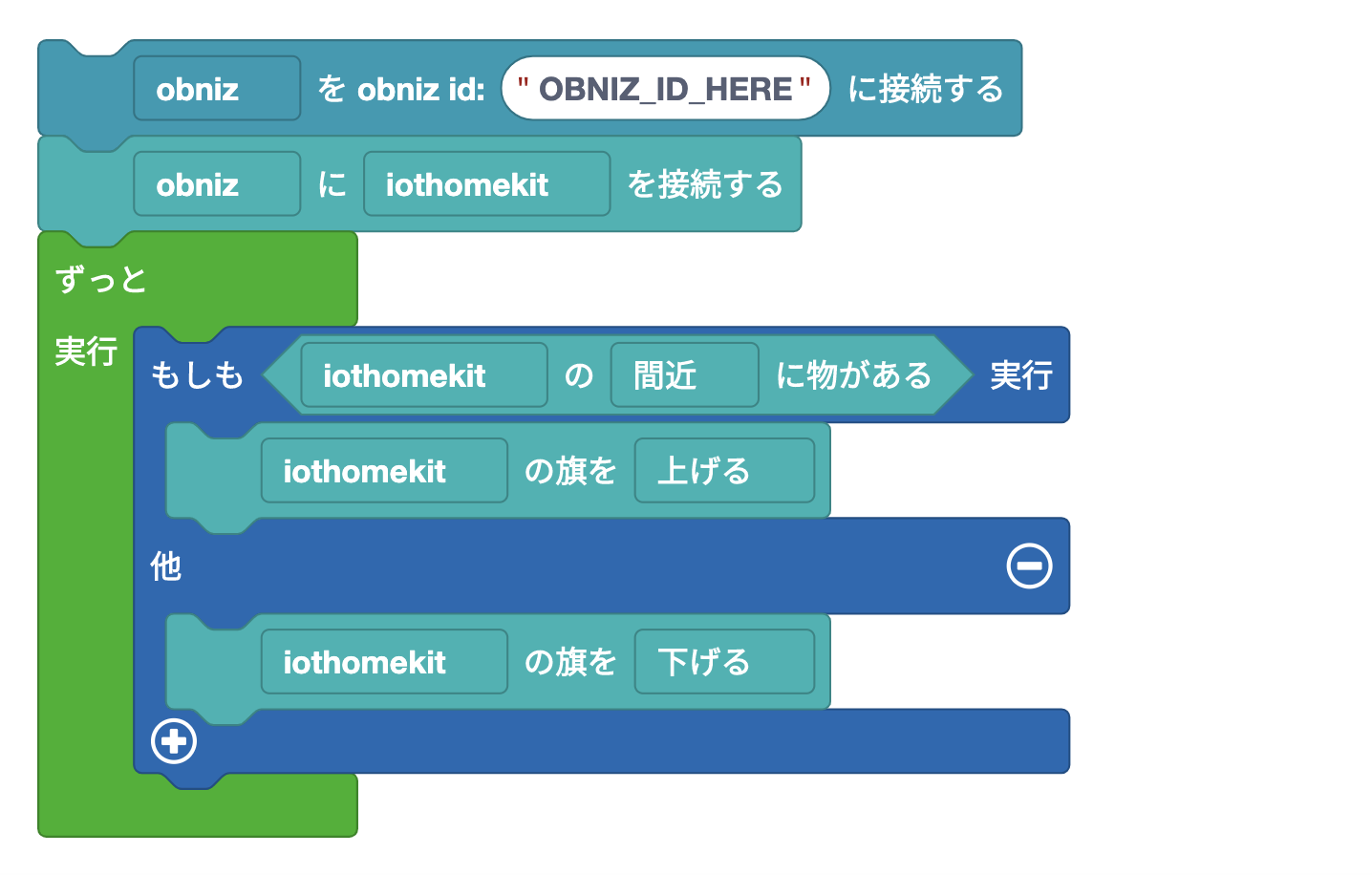The width and height of the screenshot is (1372, 875).
Task: Select the もしも conditional block header
Action: click(198, 375)
